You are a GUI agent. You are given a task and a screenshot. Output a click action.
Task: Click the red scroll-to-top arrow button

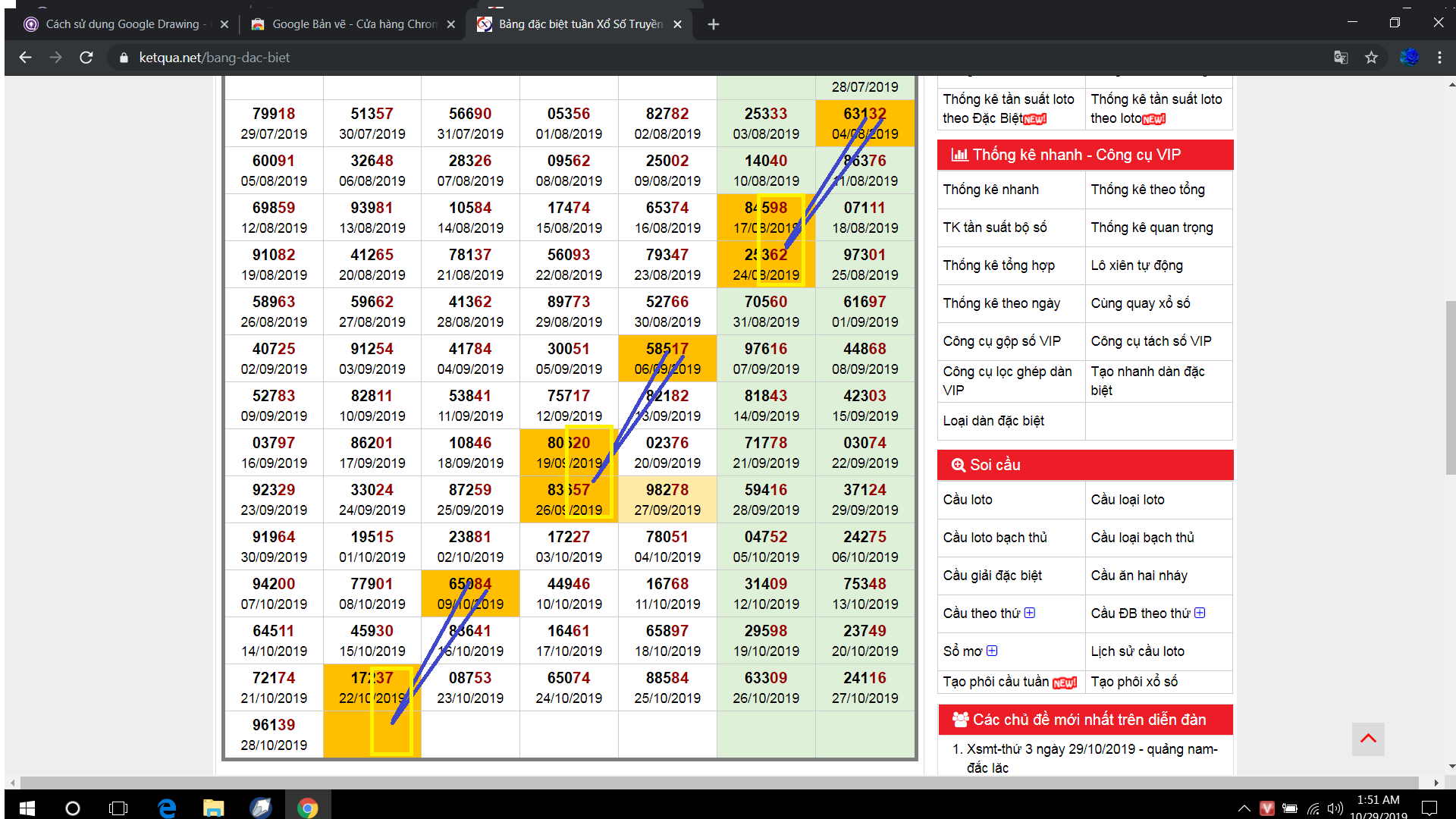(1368, 739)
